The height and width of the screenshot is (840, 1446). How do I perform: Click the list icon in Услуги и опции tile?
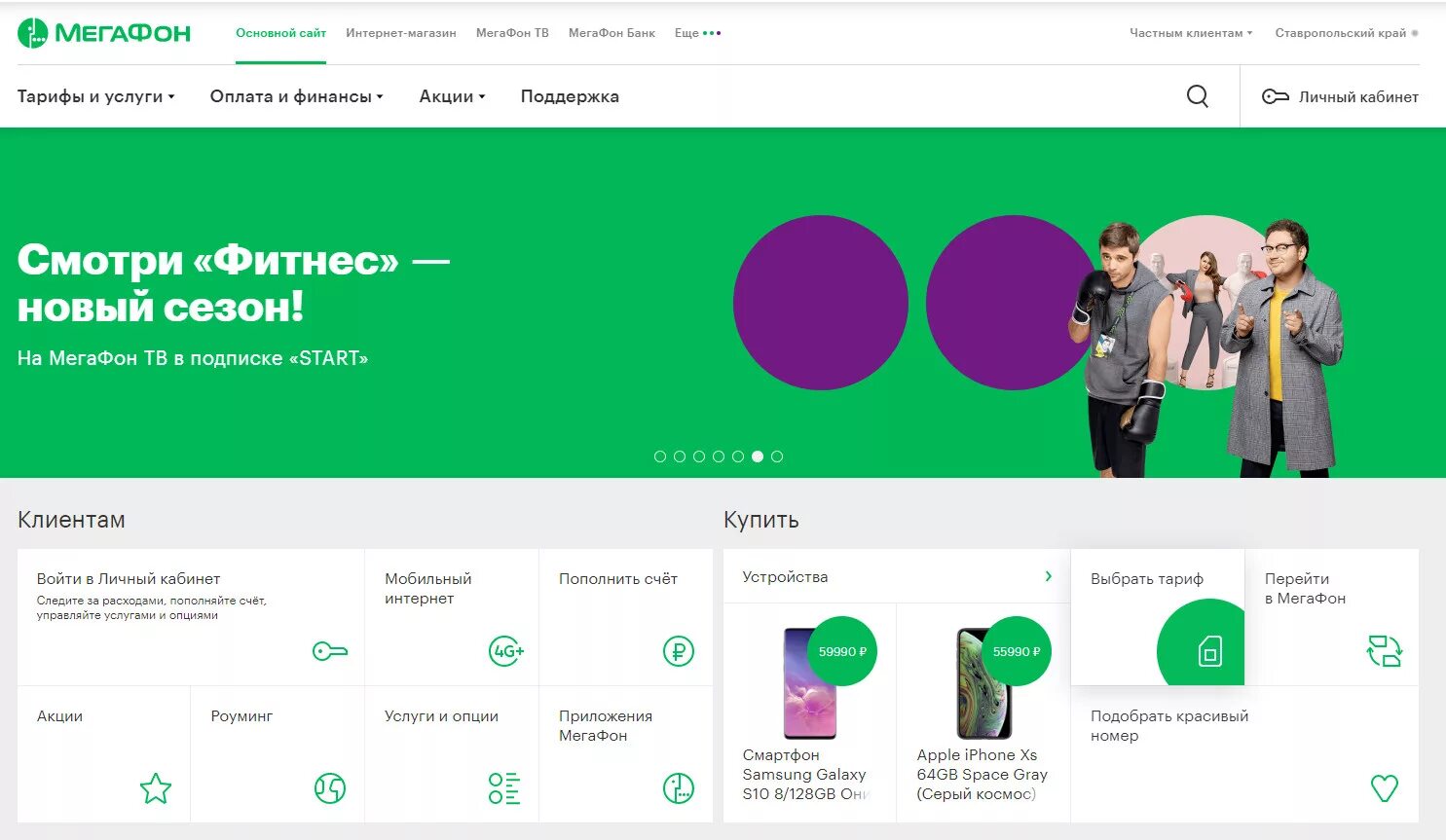(x=502, y=789)
